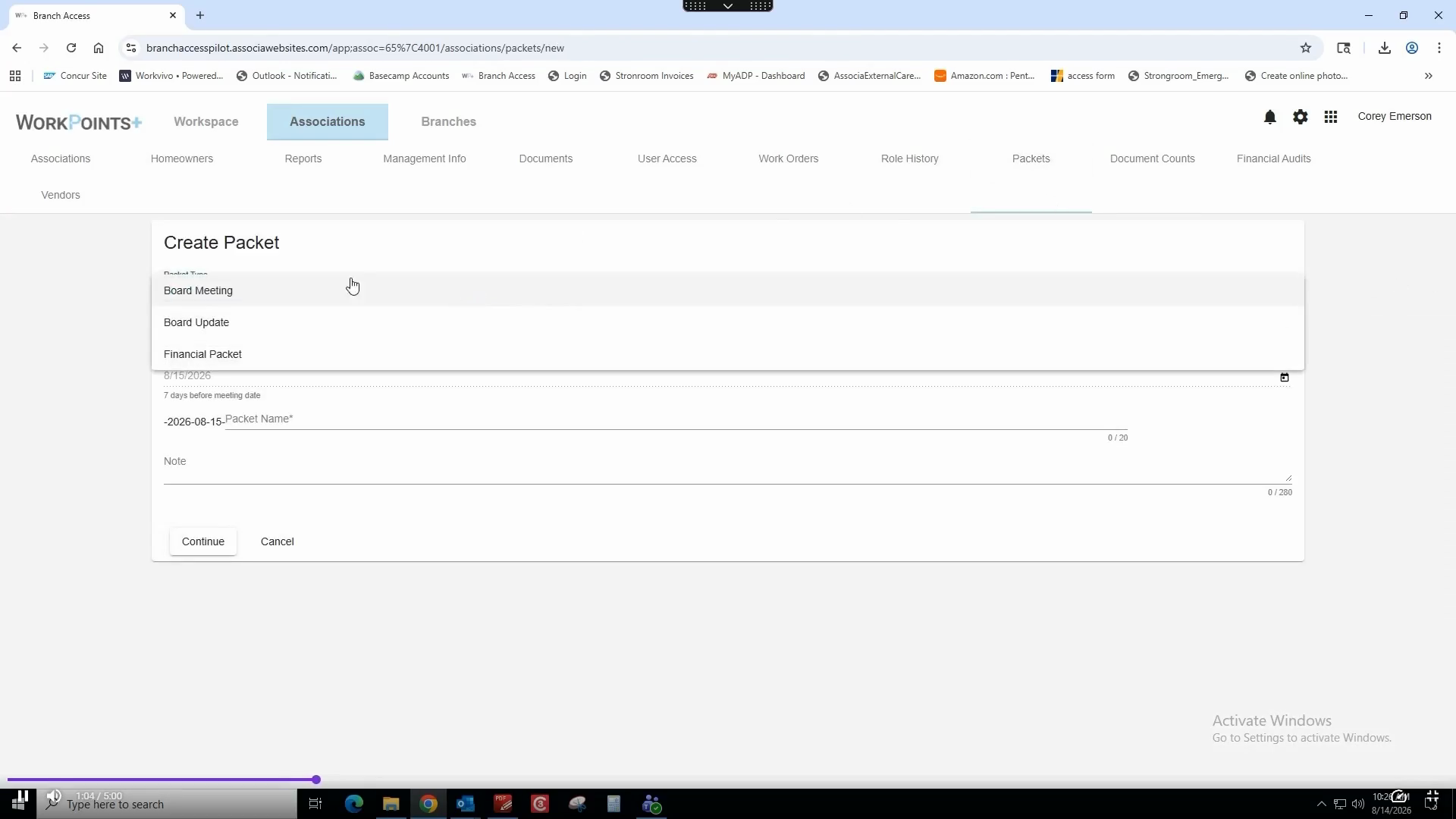Click the Cancel button
This screenshot has height=819, width=1456.
(278, 541)
